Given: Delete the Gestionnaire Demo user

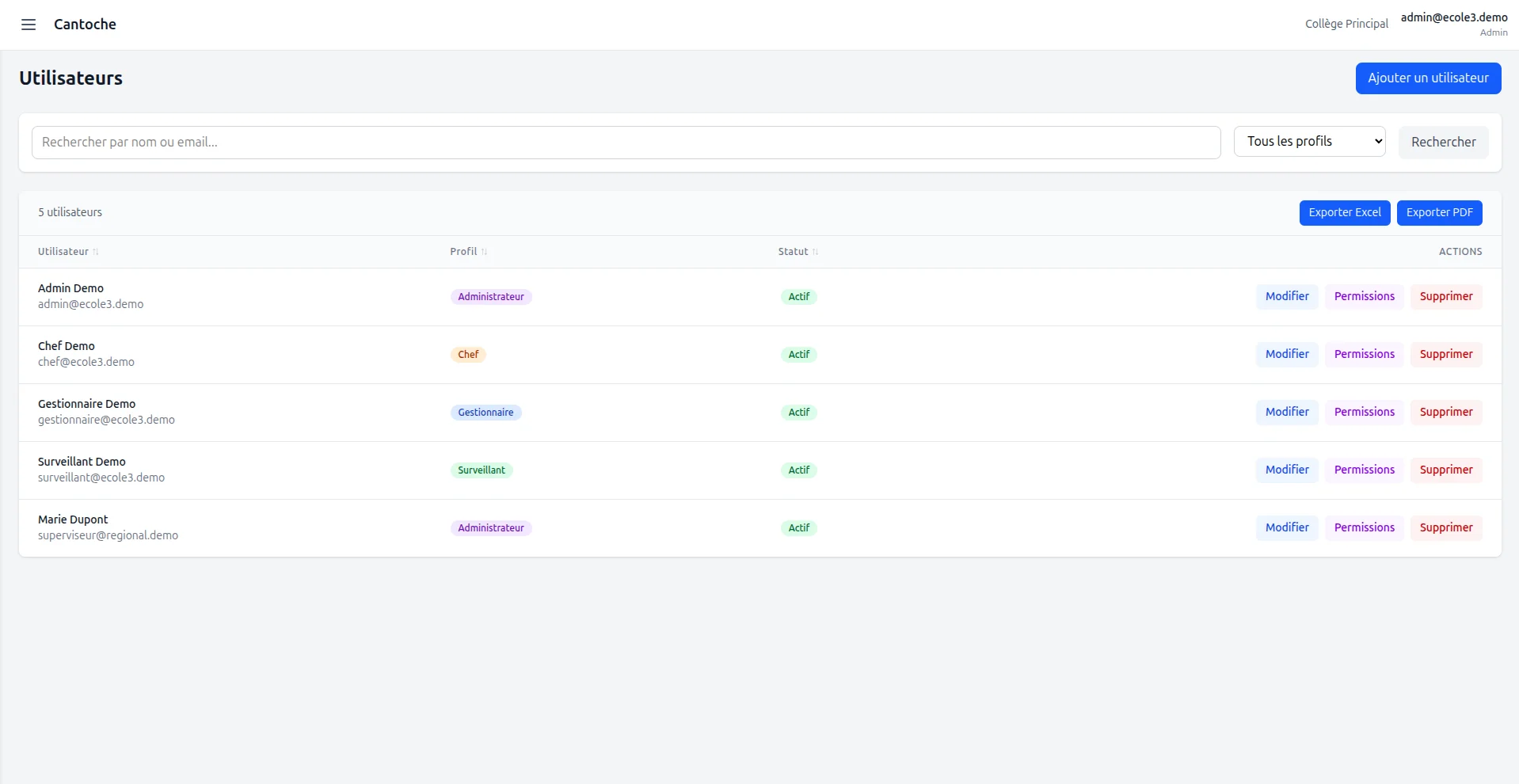Looking at the screenshot, I should click(x=1445, y=413).
